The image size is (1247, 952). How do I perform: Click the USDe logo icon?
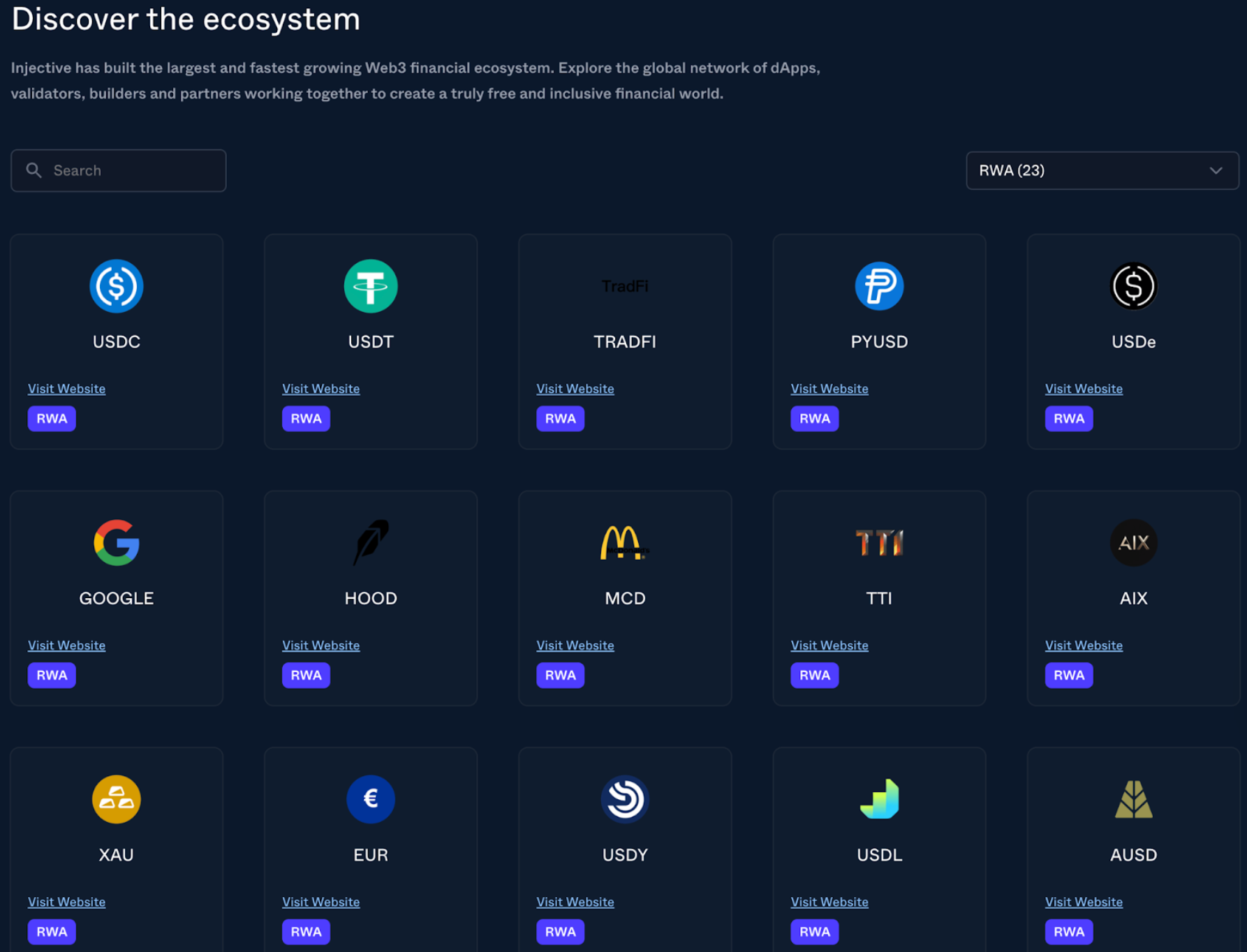[x=1133, y=286]
